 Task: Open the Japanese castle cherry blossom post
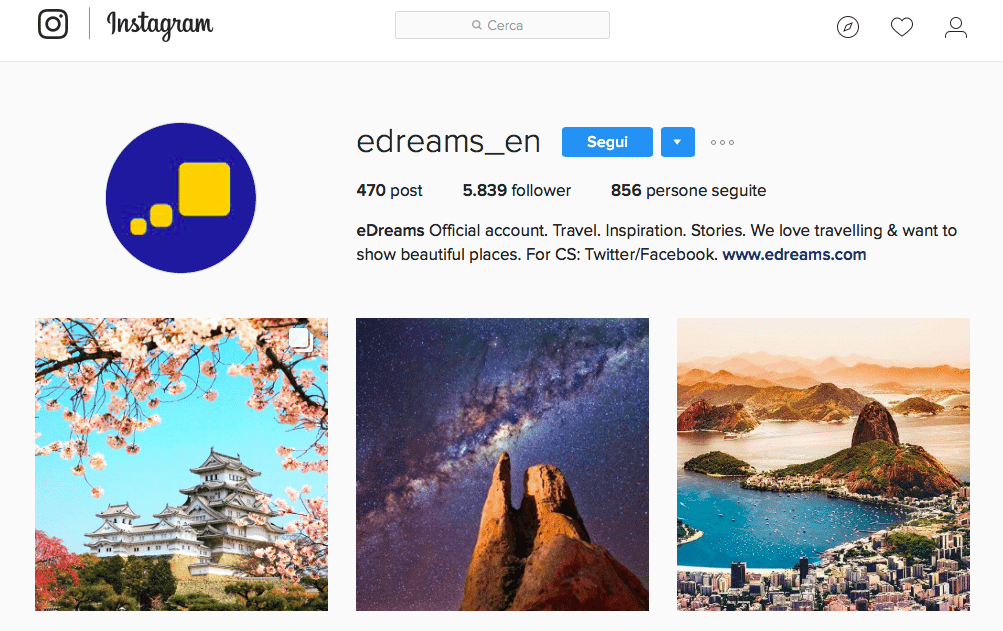click(x=182, y=465)
